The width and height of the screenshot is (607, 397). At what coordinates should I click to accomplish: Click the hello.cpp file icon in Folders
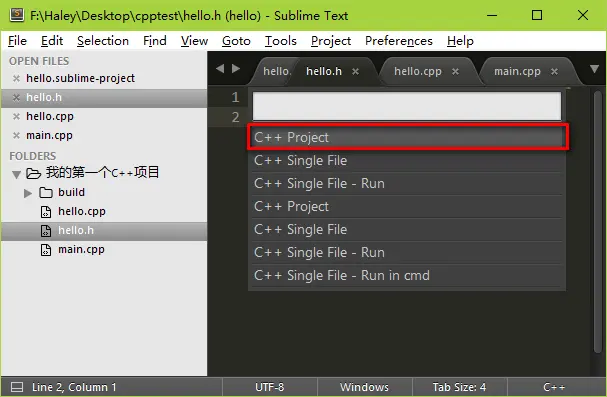(46, 212)
